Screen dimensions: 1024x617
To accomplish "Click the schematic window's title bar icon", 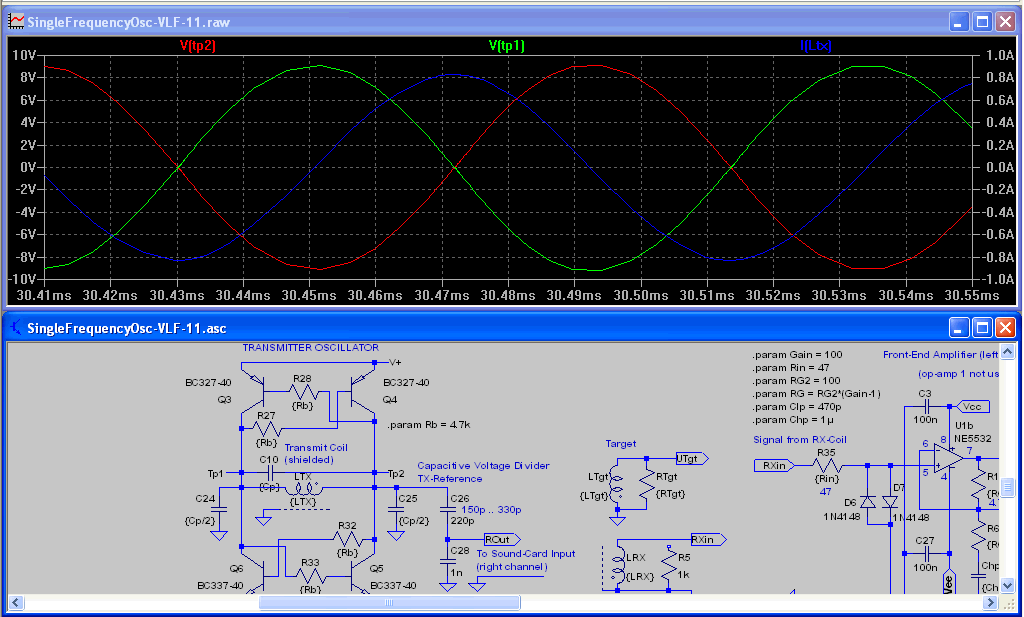I will coord(16,328).
